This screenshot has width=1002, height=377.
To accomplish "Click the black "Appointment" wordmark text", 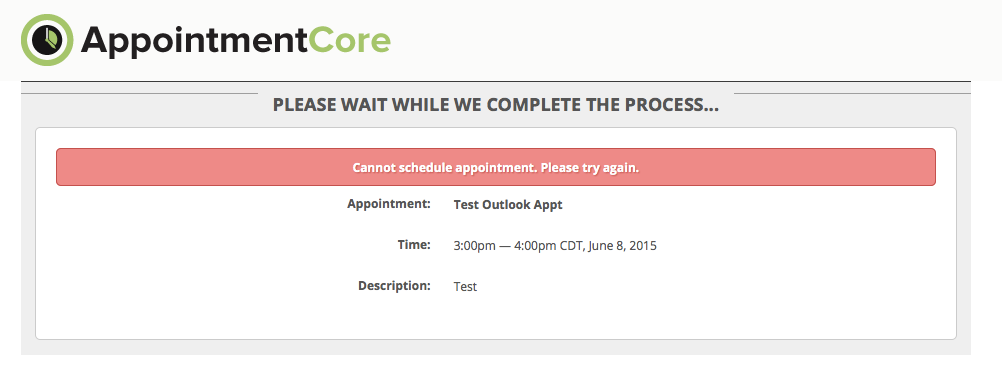I will point(194,42).
